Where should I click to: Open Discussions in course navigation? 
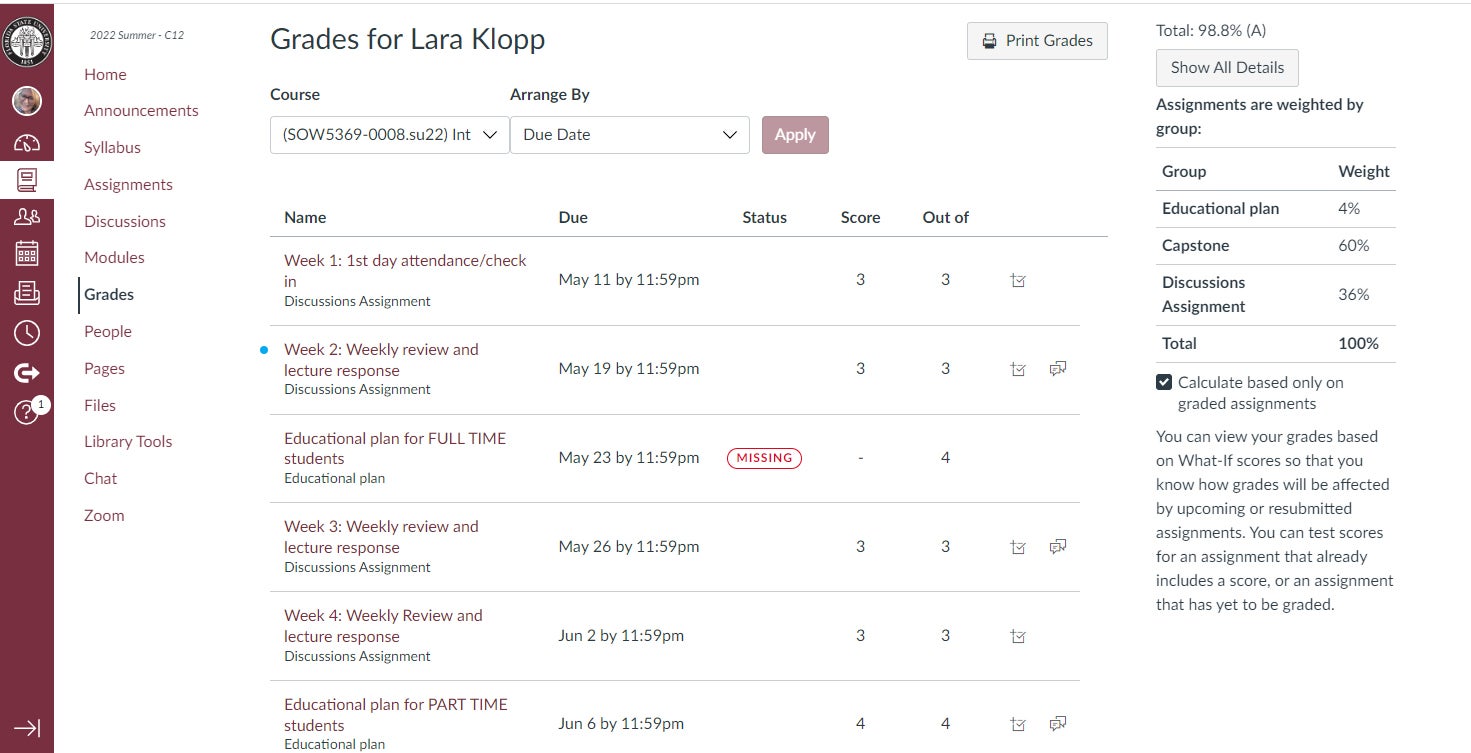(125, 221)
